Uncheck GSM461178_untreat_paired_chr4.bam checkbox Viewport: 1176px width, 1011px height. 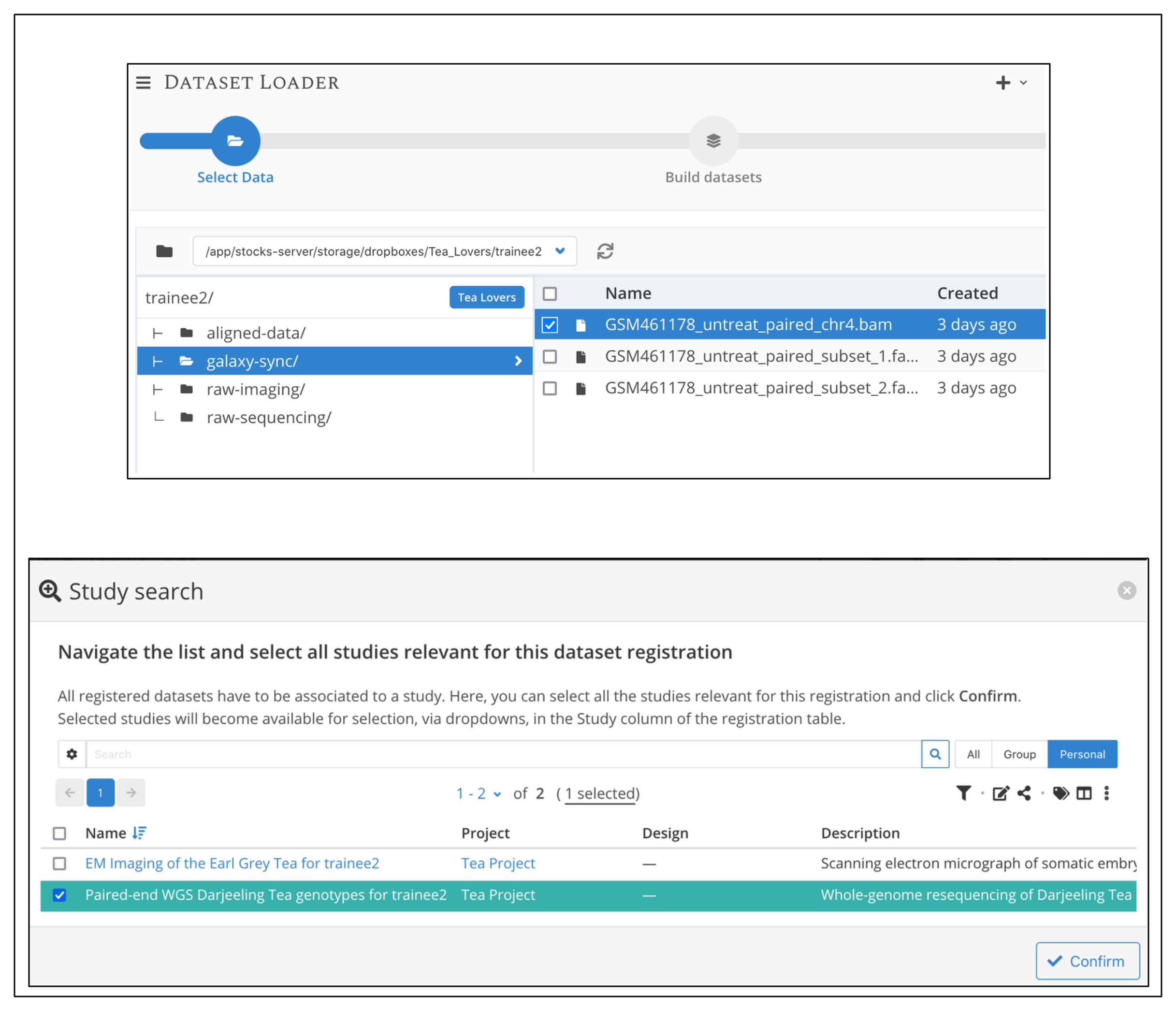(550, 325)
